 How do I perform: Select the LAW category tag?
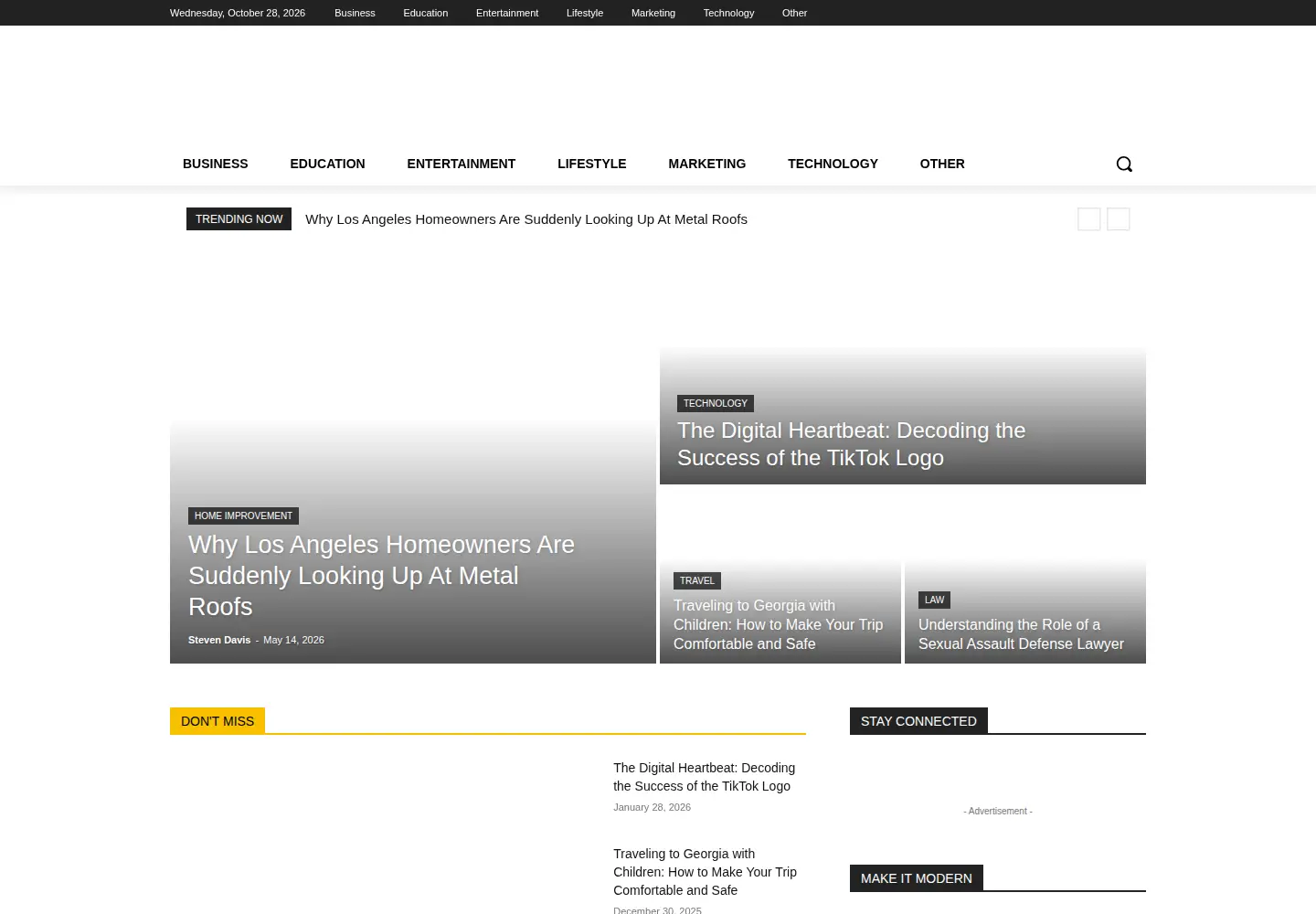click(934, 600)
